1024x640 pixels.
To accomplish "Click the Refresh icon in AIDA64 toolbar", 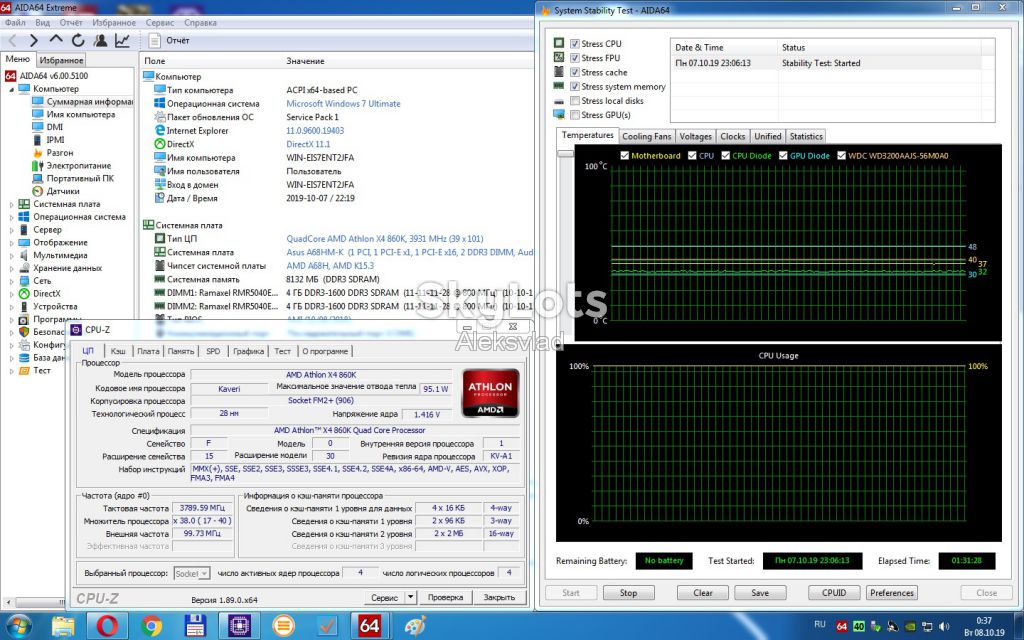I will coord(78,40).
